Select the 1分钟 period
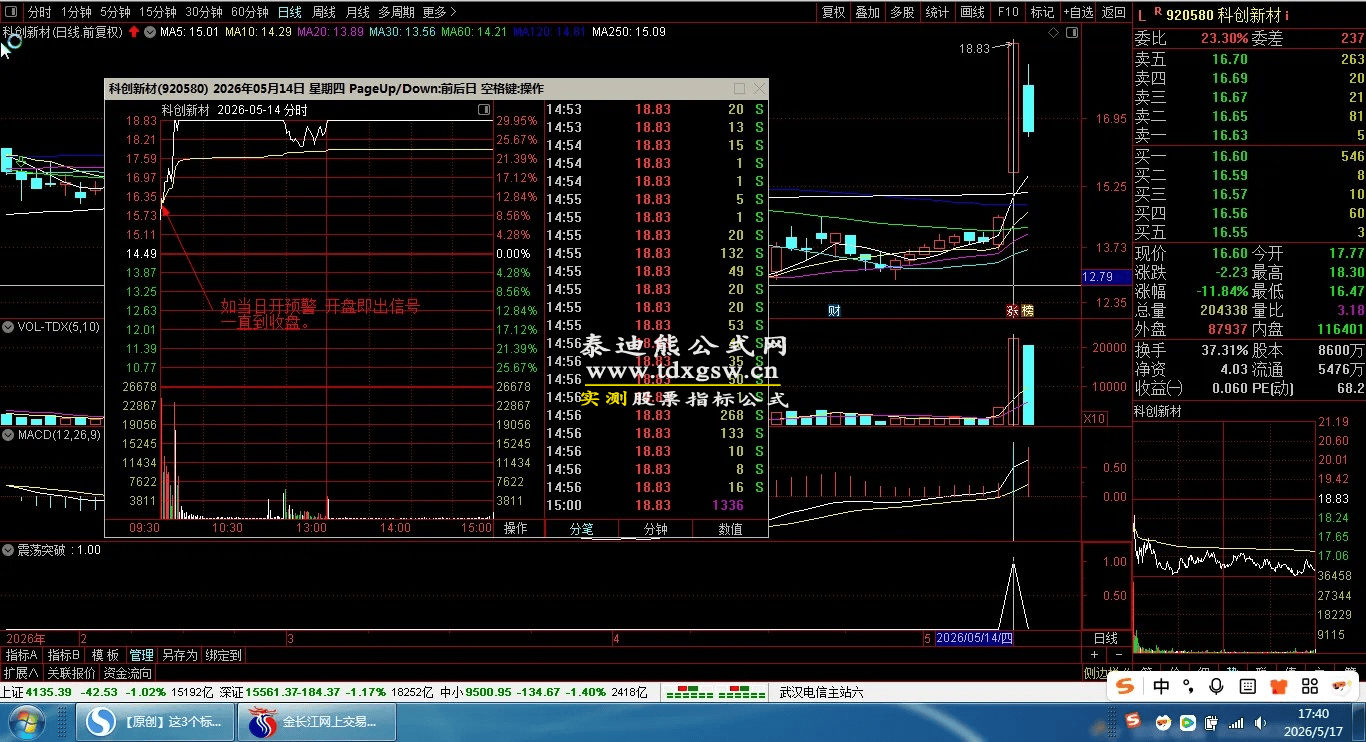 tap(76, 12)
